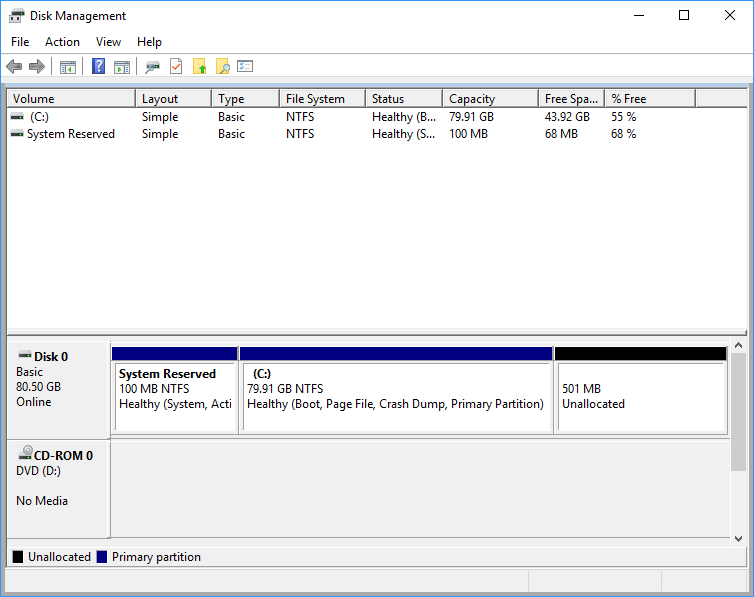Open the Action menu
This screenshot has width=754, height=597.
(63, 42)
